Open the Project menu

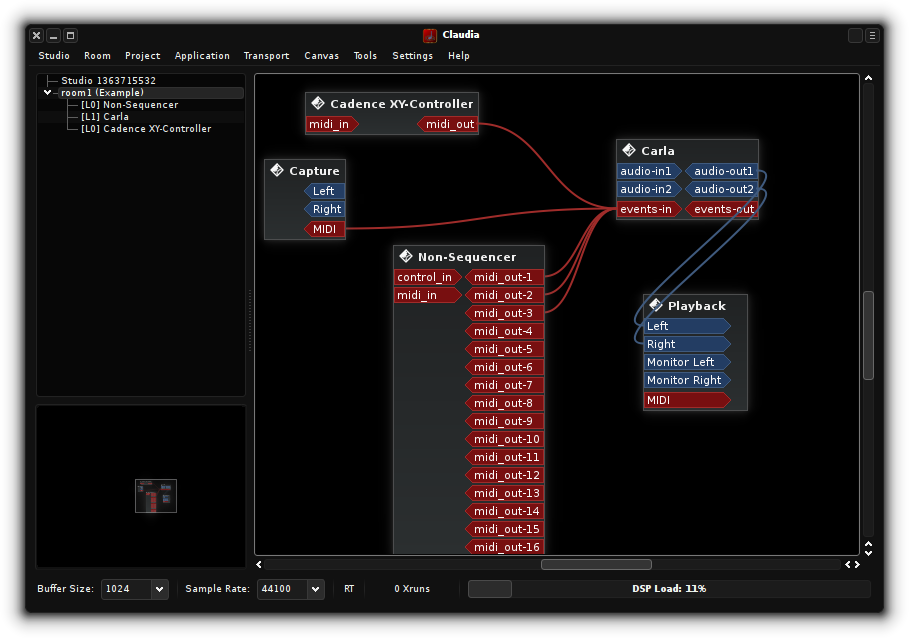143,56
